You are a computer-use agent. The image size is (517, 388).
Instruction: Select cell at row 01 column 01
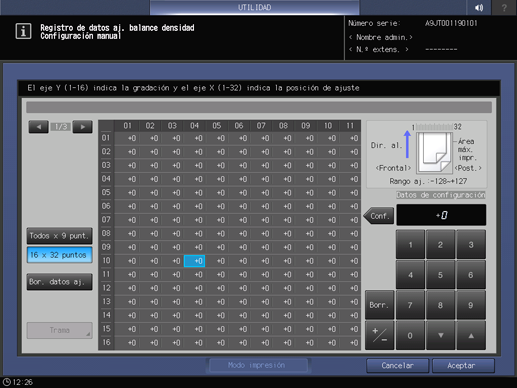coord(128,138)
